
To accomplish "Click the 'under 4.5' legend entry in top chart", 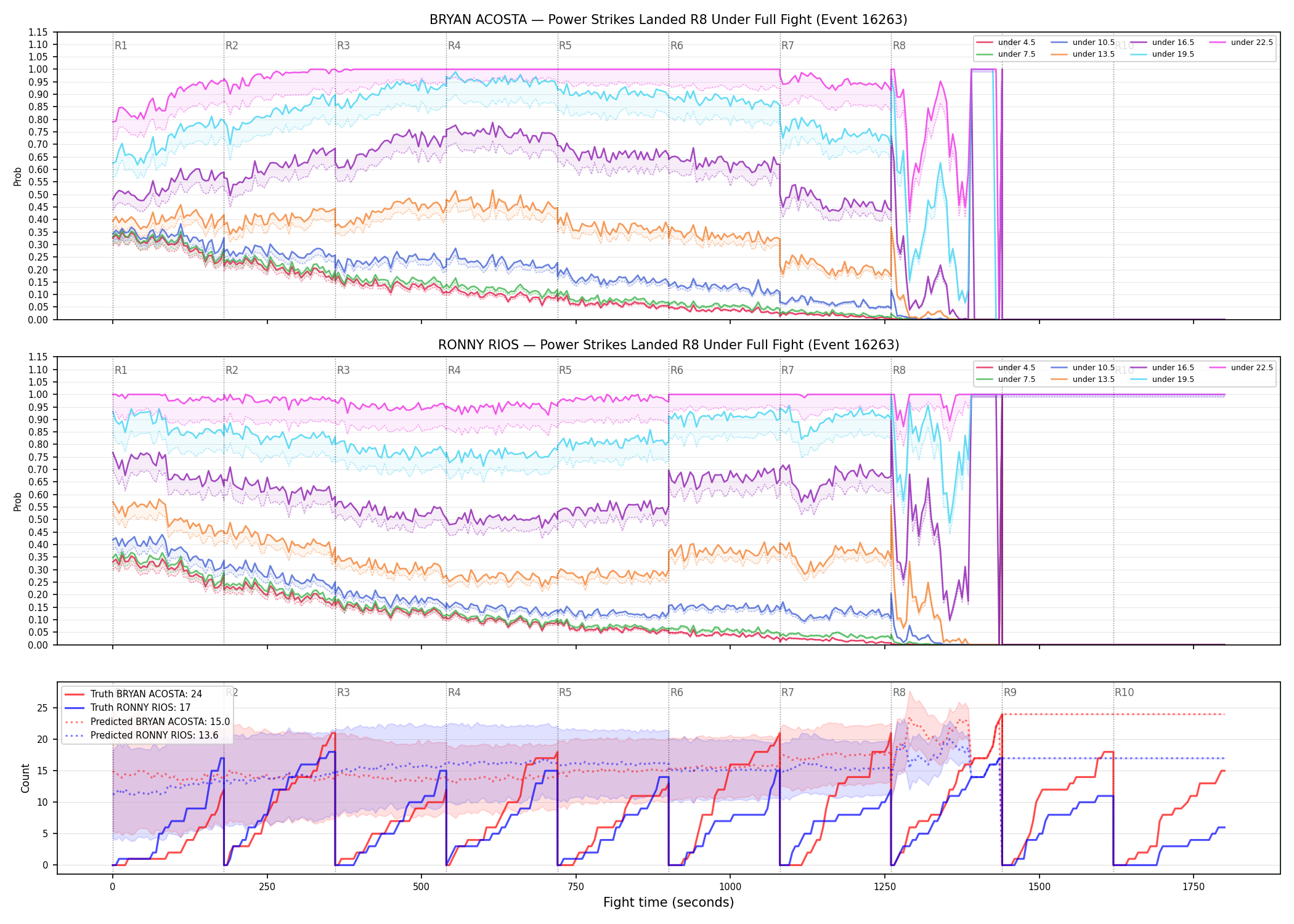I will [1006, 43].
